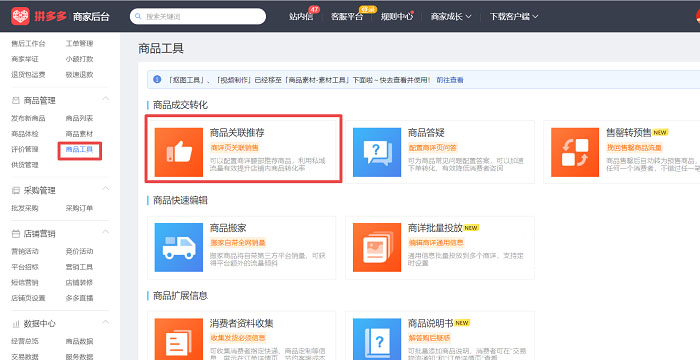The image size is (700, 360).
Task: Click the 店铺营销 calendar icon
Action: (15, 234)
